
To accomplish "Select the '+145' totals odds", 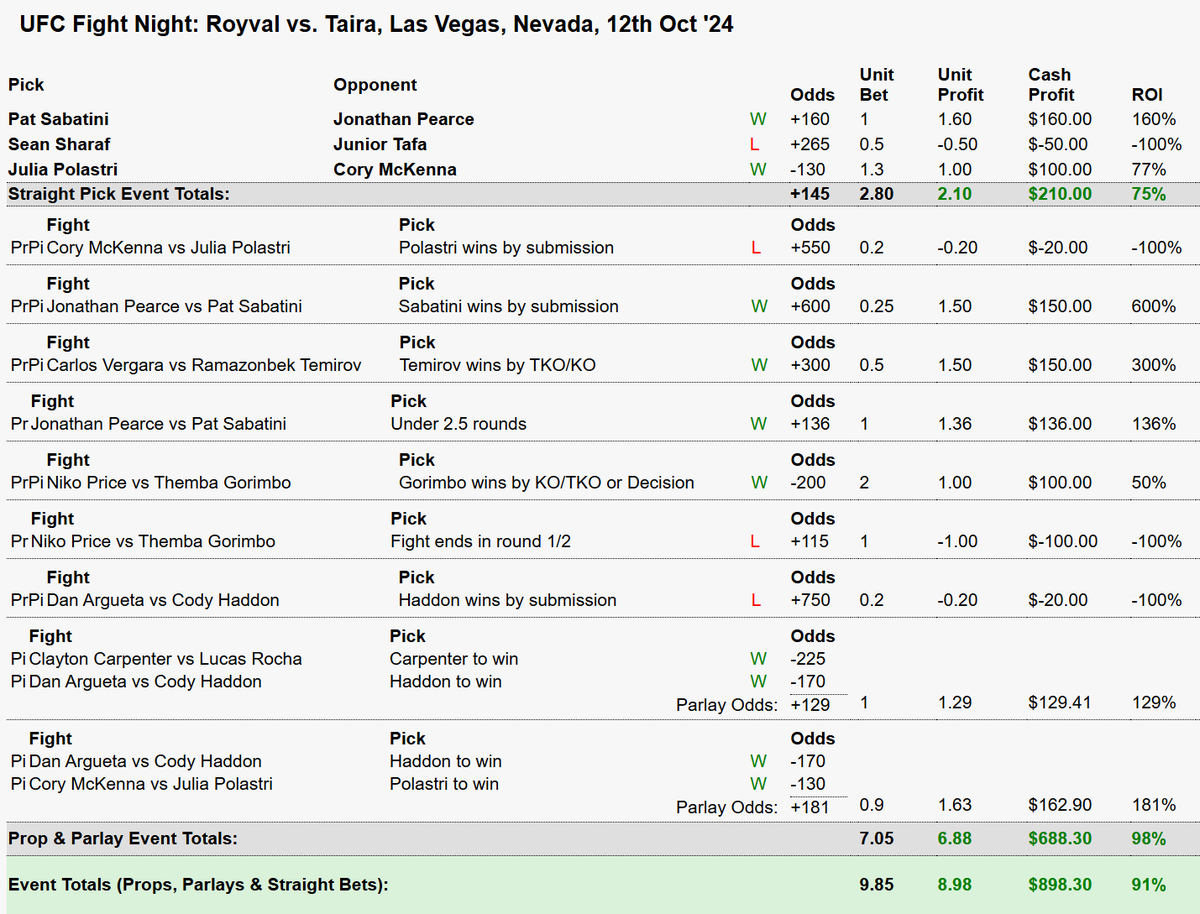I will click(x=810, y=194).
